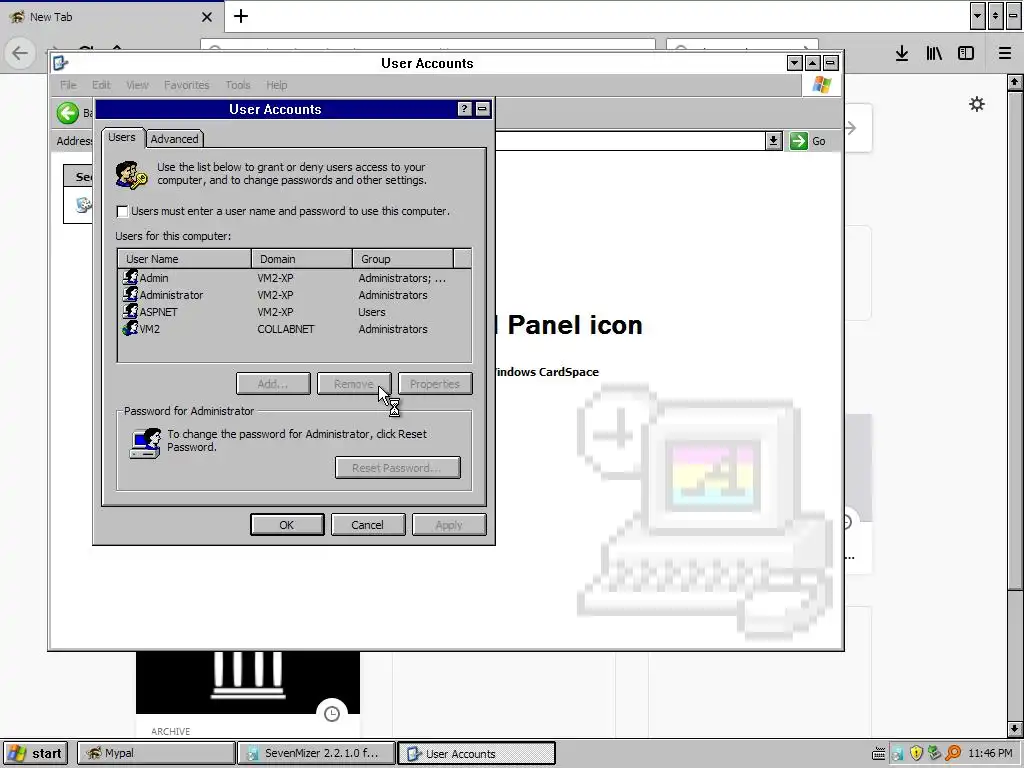Image resolution: width=1024 pixels, height=768 pixels.
Task: Click the Cancel button
Action: click(368, 524)
